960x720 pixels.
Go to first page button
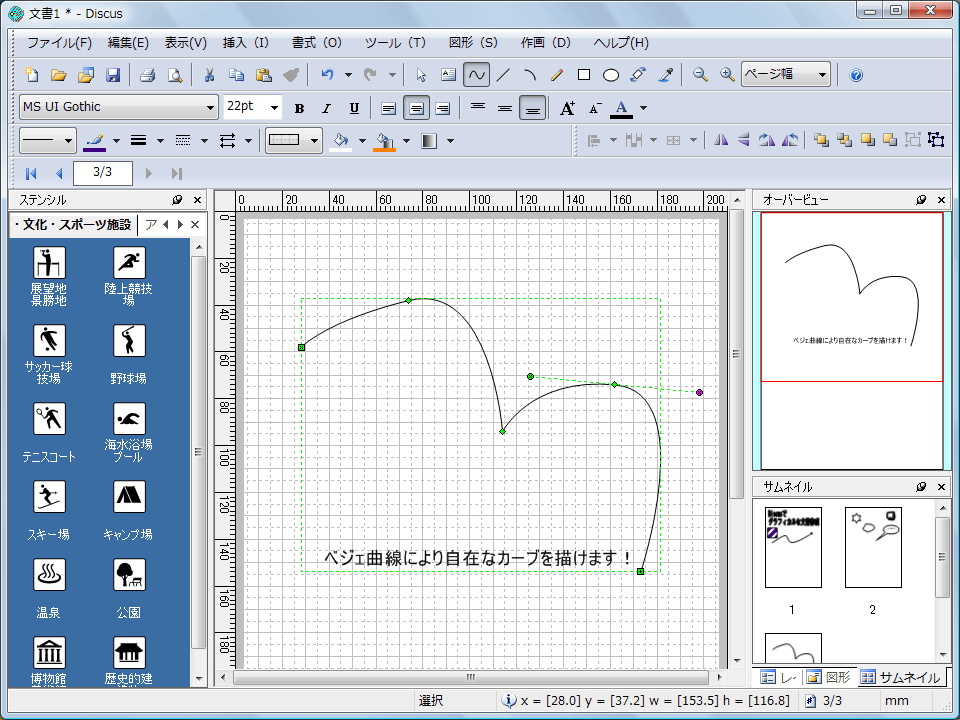(31, 174)
